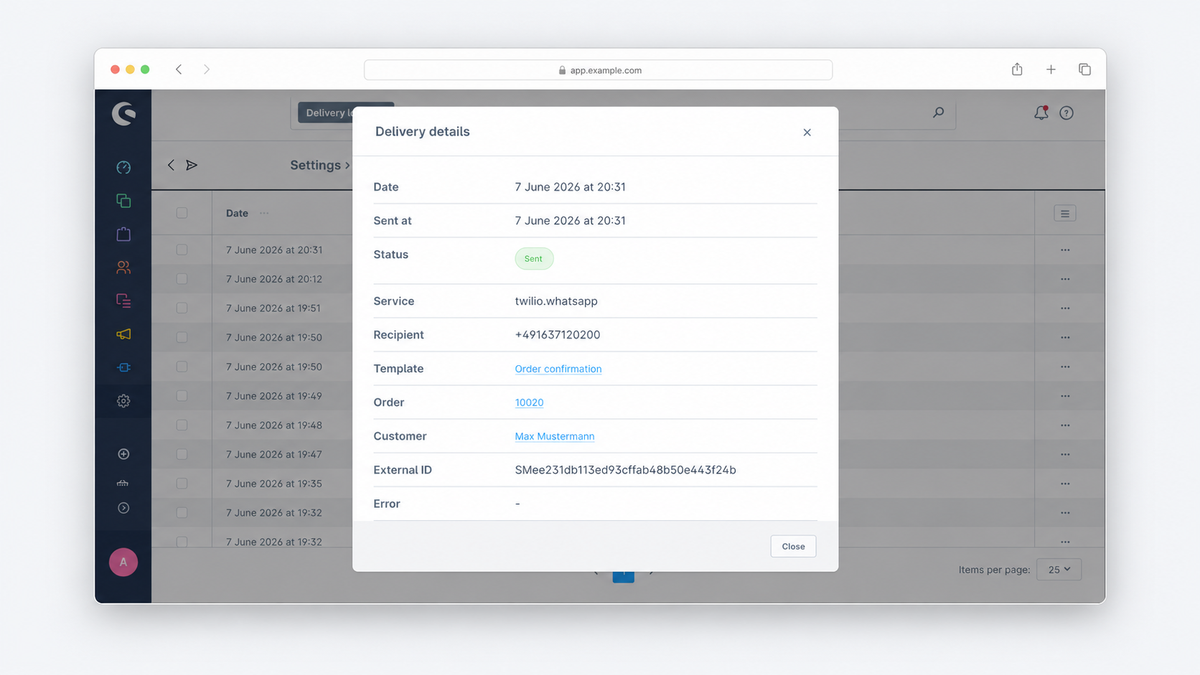Click the search magnifier icon

[938, 113]
